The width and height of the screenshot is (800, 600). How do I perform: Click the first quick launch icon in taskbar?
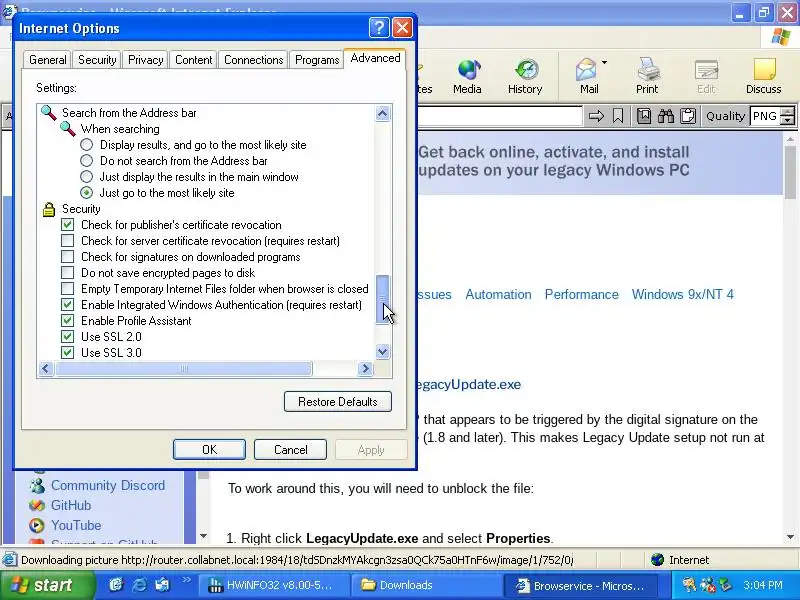point(116,585)
